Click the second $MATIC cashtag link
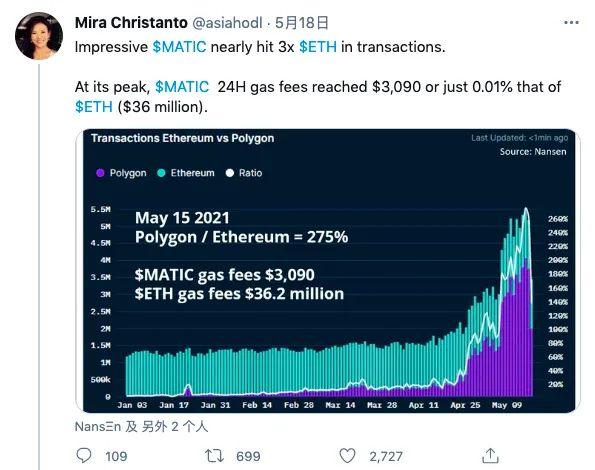595x470 pixels. click(x=182, y=87)
